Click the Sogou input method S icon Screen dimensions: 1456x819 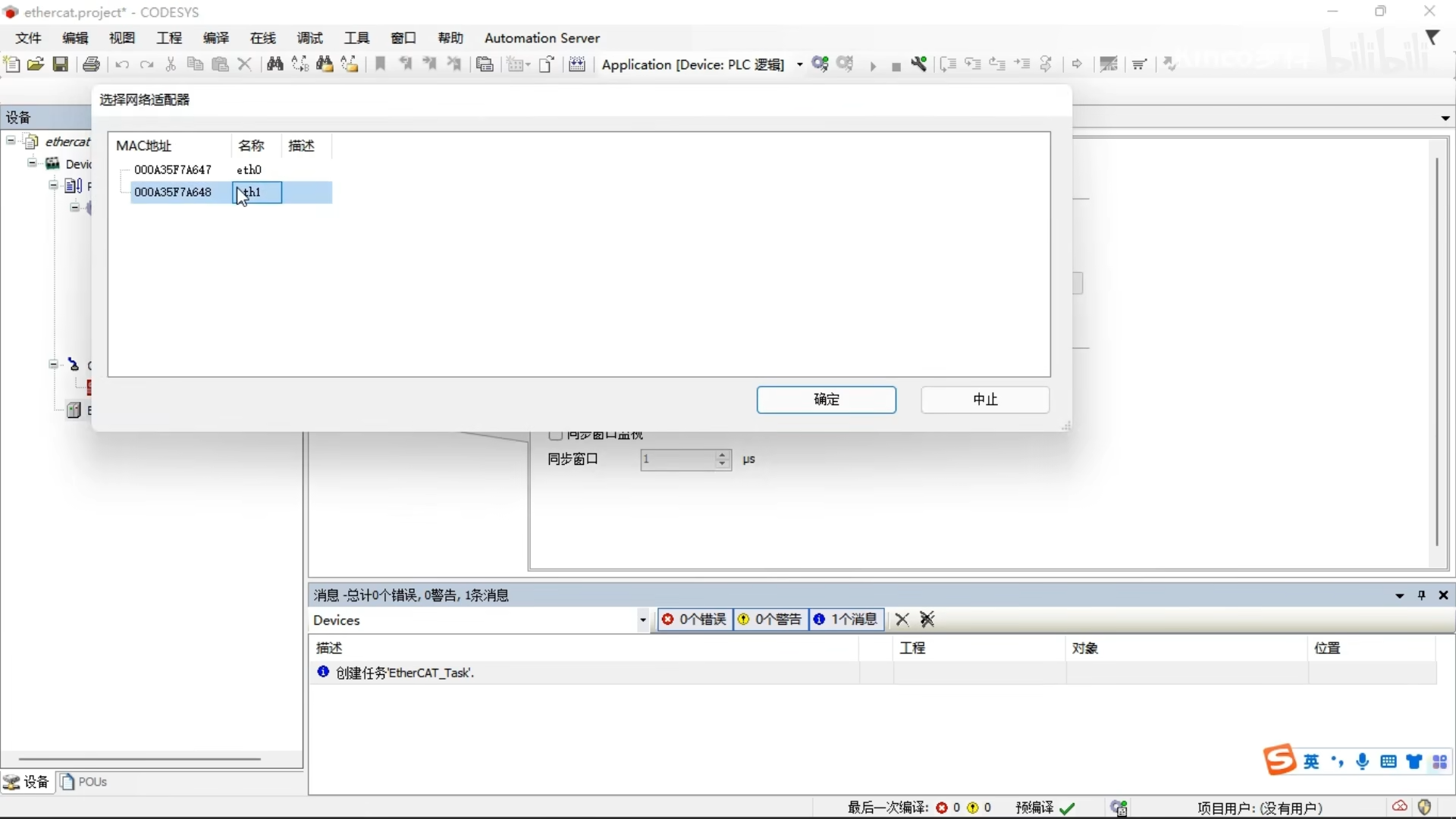tap(1279, 760)
